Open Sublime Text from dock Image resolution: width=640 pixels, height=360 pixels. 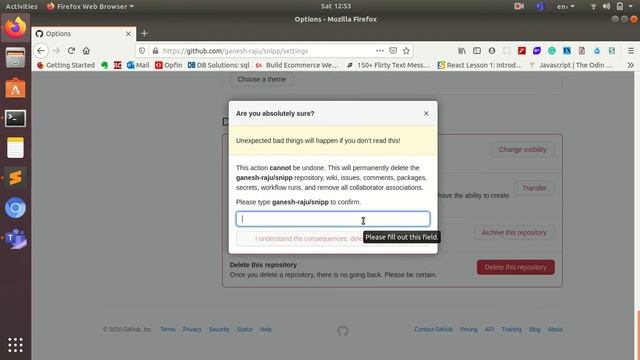[x=16, y=178]
